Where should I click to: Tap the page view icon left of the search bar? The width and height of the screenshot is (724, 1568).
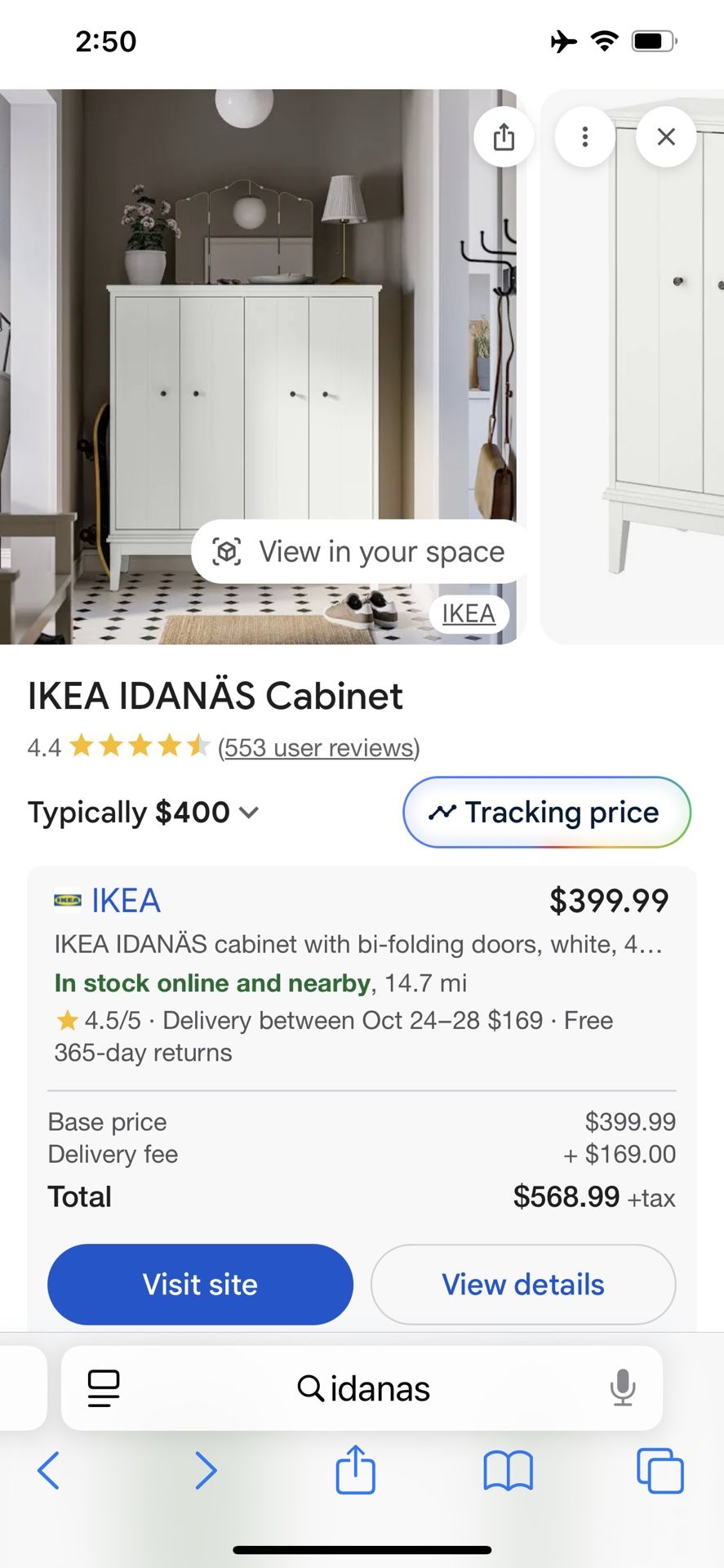coord(102,1388)
